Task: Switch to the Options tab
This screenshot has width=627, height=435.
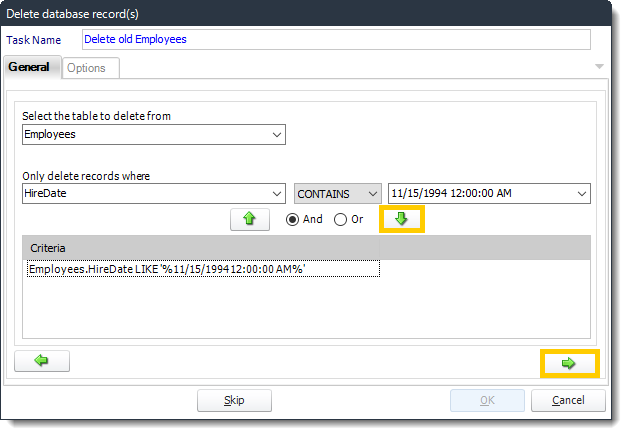Action: tap(91, 68)
